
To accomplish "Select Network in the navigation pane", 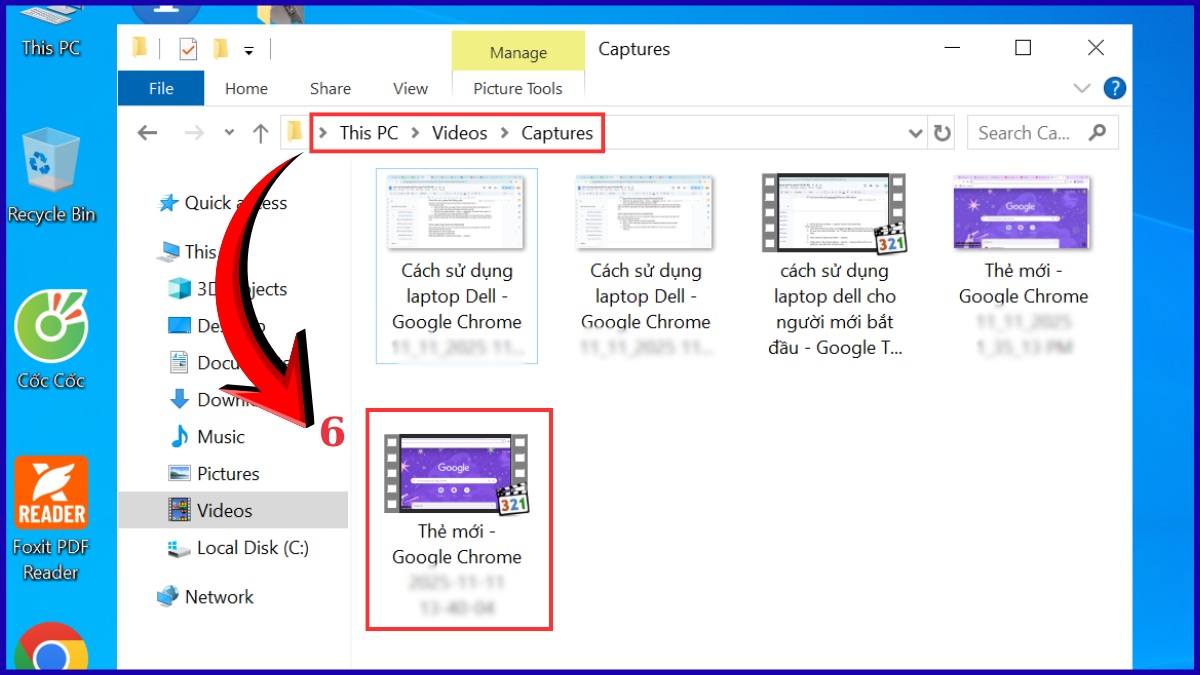I will (205, 597).
